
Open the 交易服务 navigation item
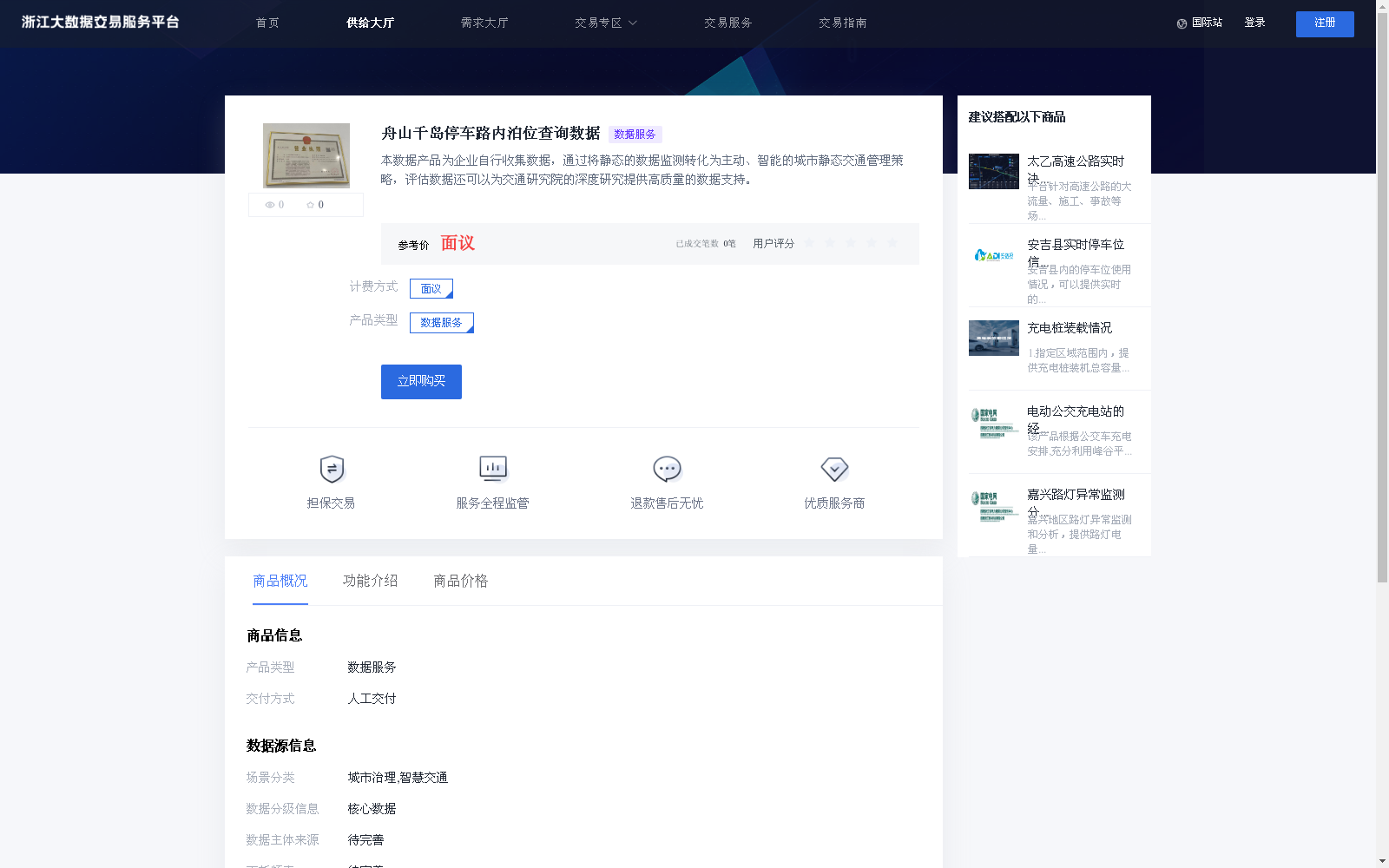click(728, 23)
